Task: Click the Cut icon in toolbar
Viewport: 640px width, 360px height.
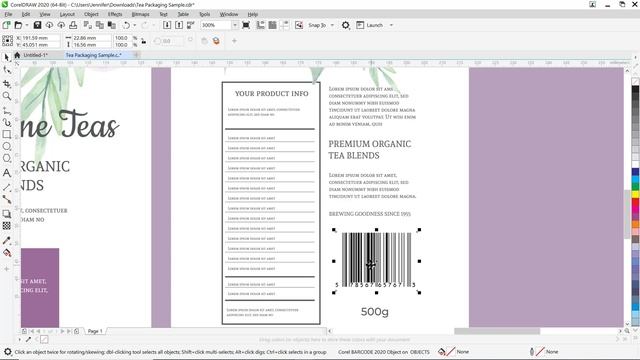Action: pos(87,25)
